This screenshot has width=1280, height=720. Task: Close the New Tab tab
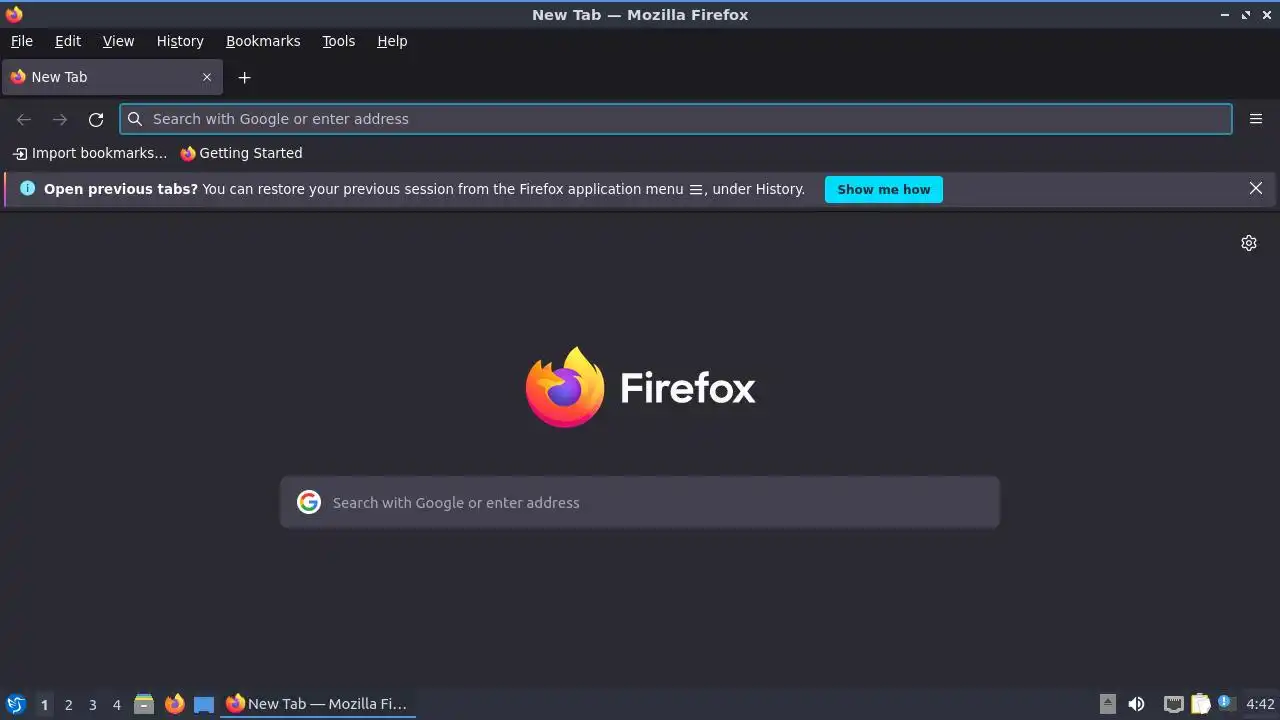pyautogui.click(x=207, y=77)
